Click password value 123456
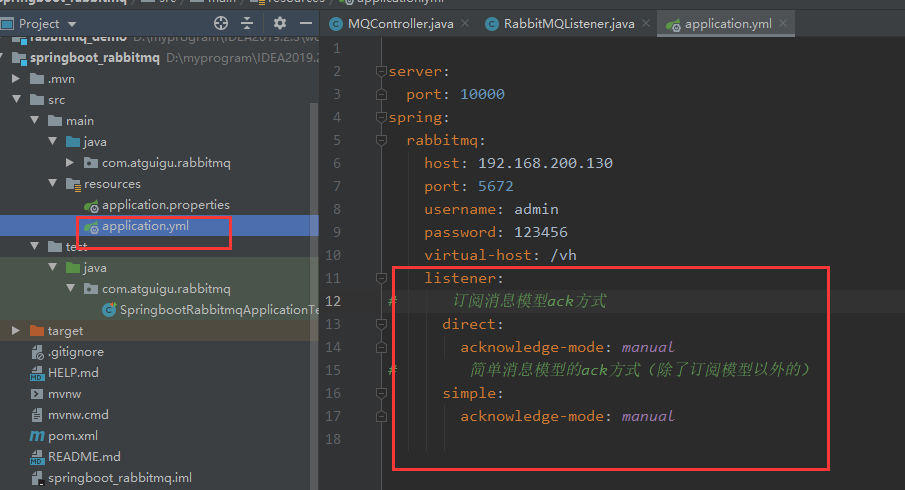Image resolution: width=905 pixels, height=490 pixels. point(541,232)
